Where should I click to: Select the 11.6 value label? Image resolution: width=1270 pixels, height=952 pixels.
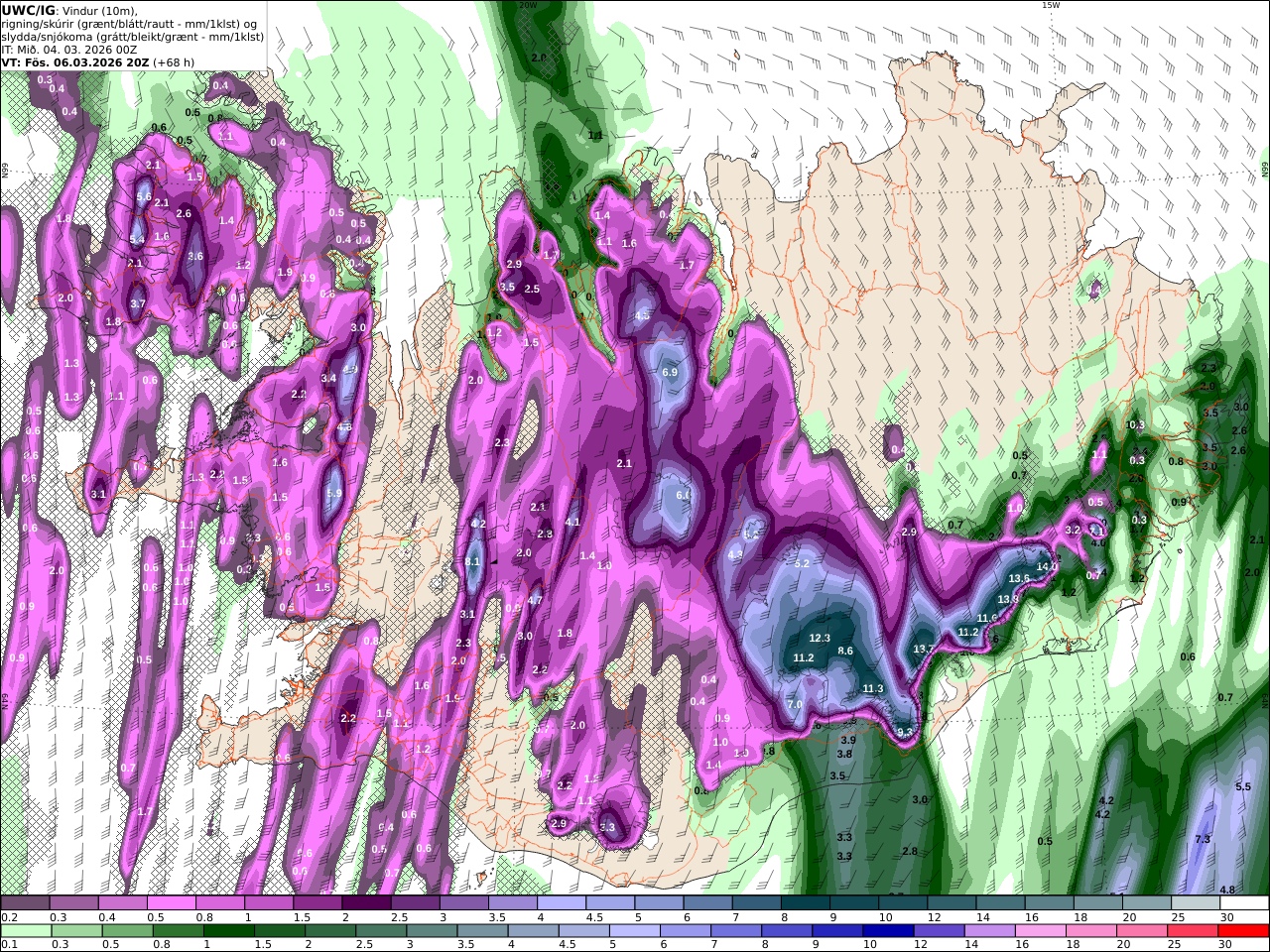(987, 618)
